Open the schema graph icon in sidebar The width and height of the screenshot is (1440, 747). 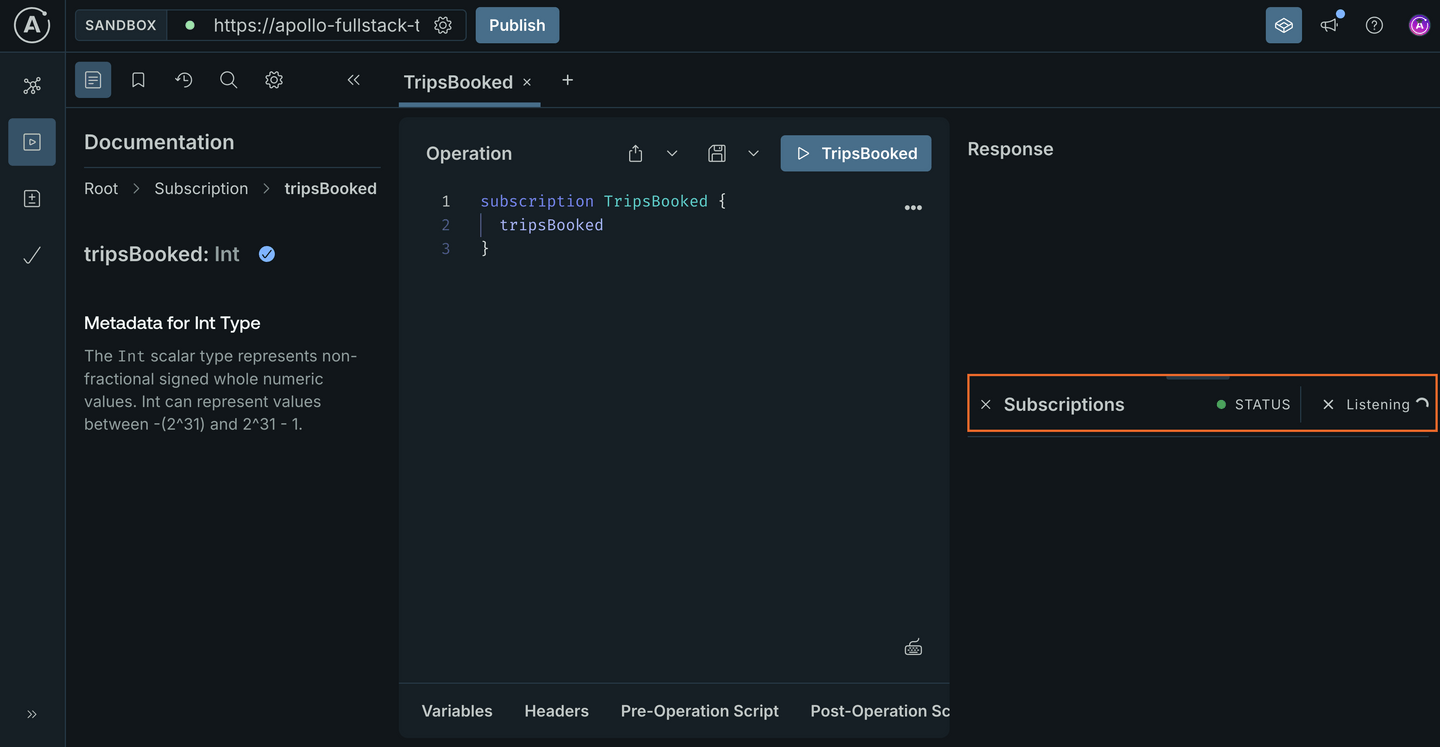(32, 86)
